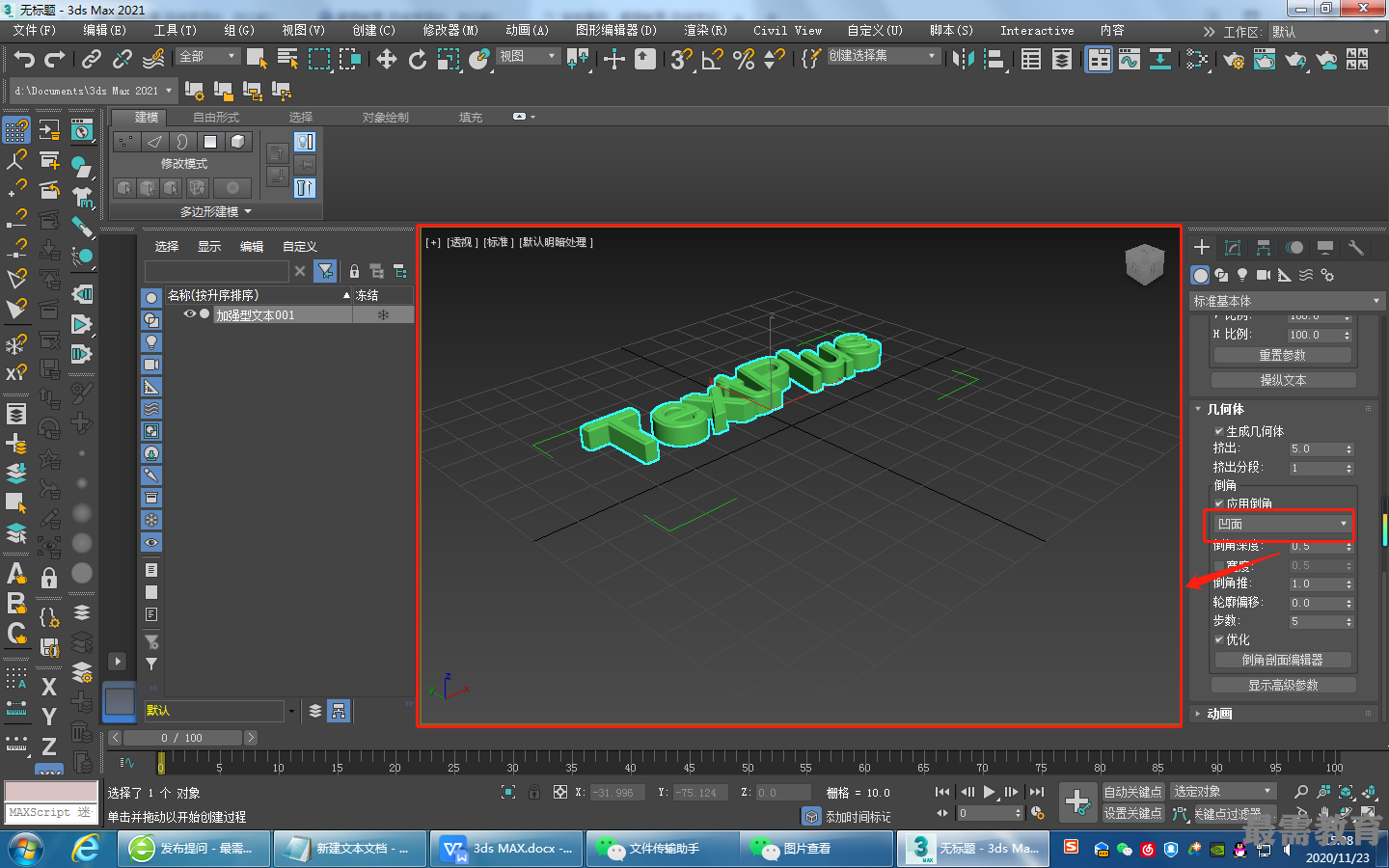1389x868 pixels.
Task: Toggle 自动关键点 auto key mode
Action: pos(1132,792)
